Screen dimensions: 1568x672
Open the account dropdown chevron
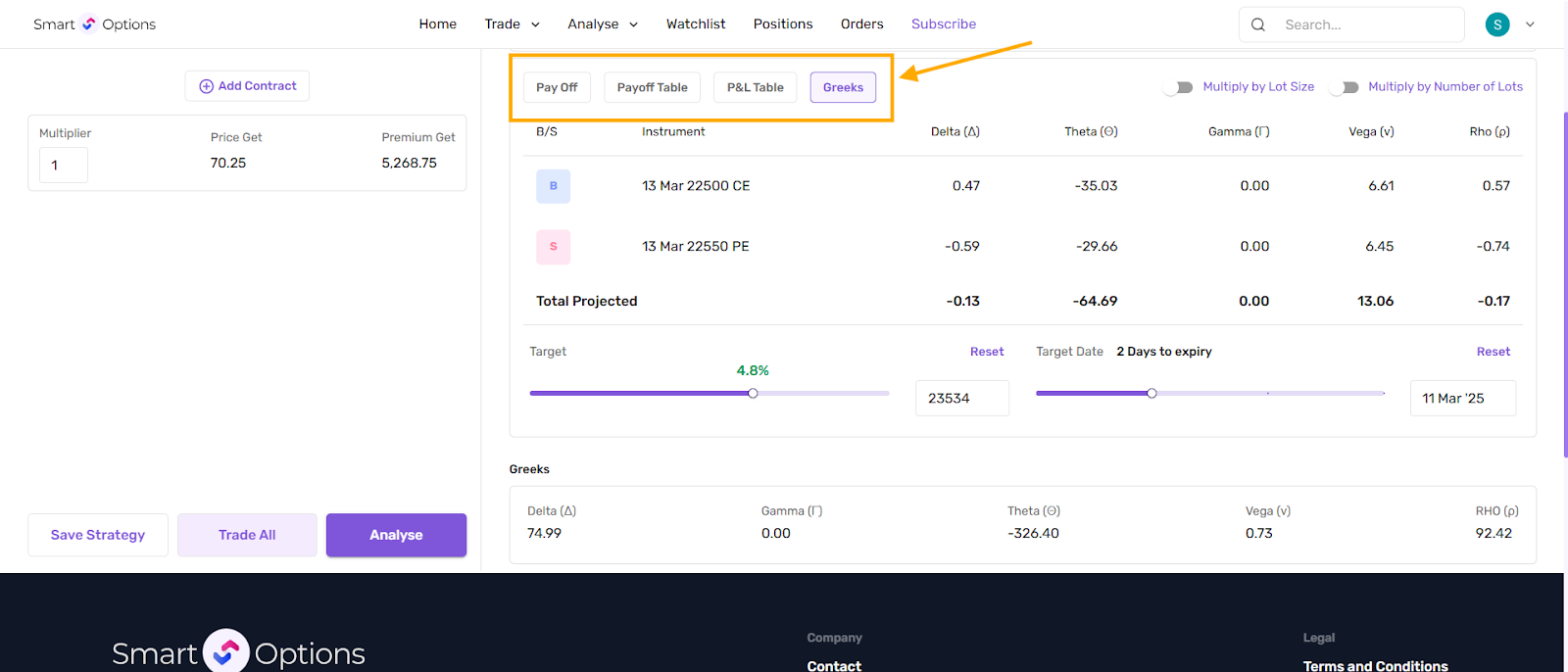1530,24
